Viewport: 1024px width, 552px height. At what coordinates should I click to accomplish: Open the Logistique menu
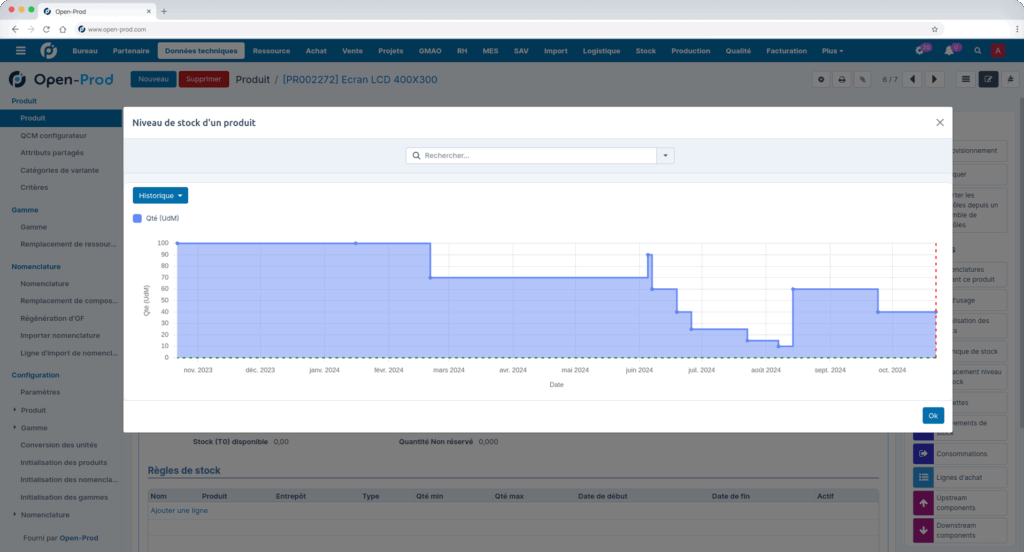pyautogui.click(x=601, y=50)
